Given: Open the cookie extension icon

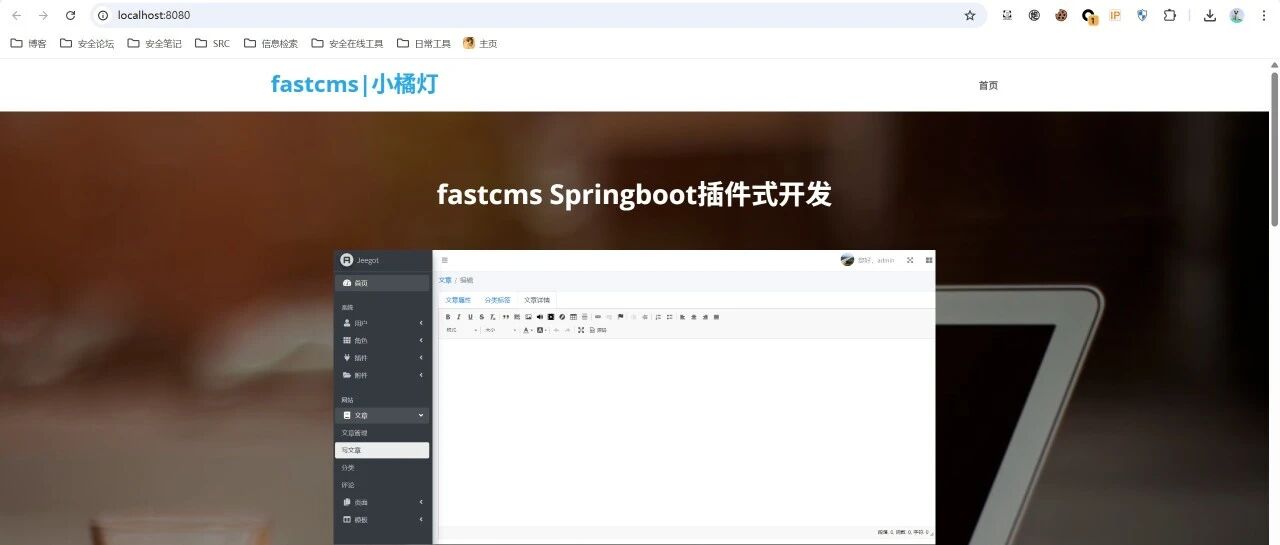Looking at the screenshot, I should coord(1061,15).
